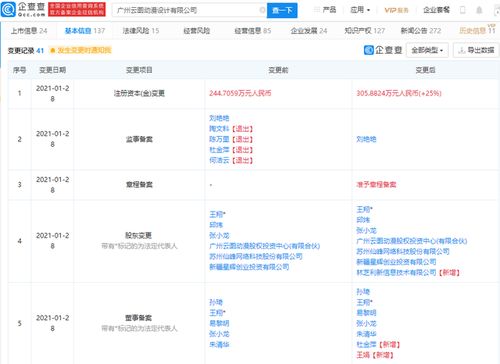Click the 导出数据 export button
The height and width of the screenshot is (364, 500).
476,50
